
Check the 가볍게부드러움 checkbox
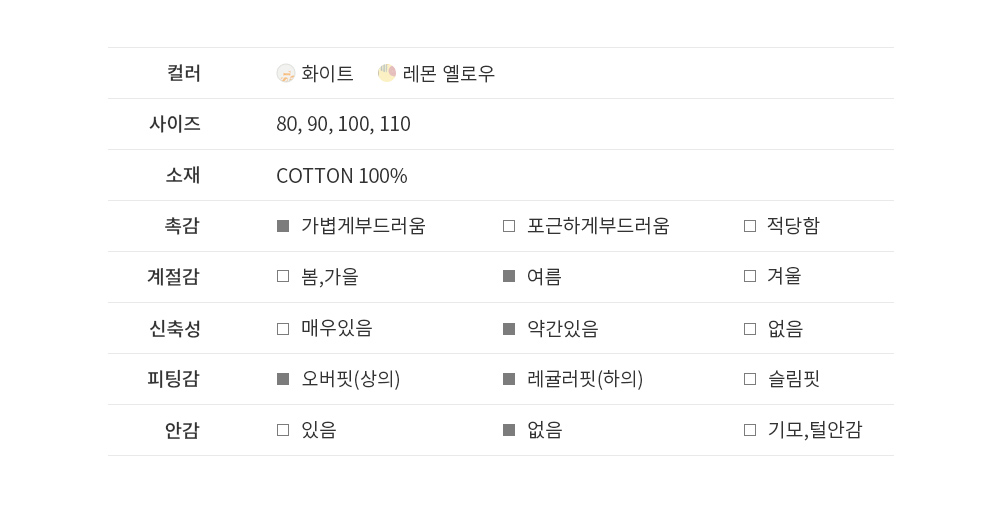tap(283, 226)
